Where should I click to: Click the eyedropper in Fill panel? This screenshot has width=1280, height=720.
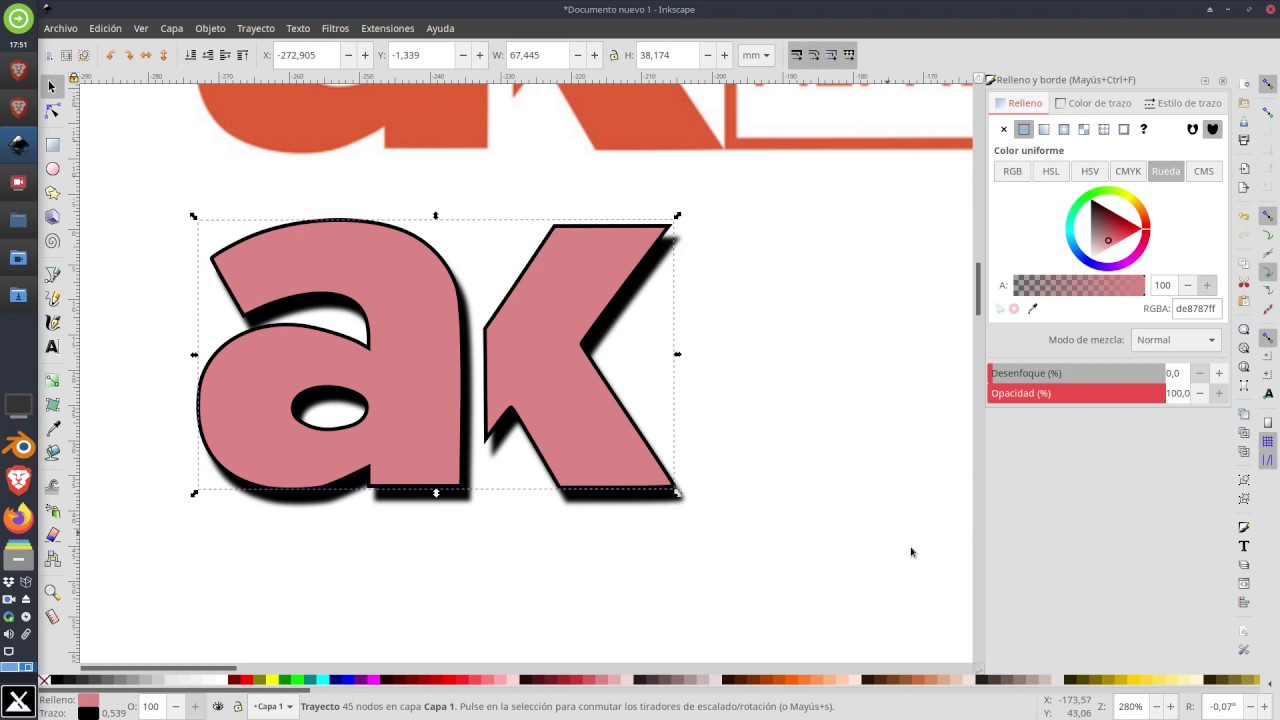coord(1033,309)
